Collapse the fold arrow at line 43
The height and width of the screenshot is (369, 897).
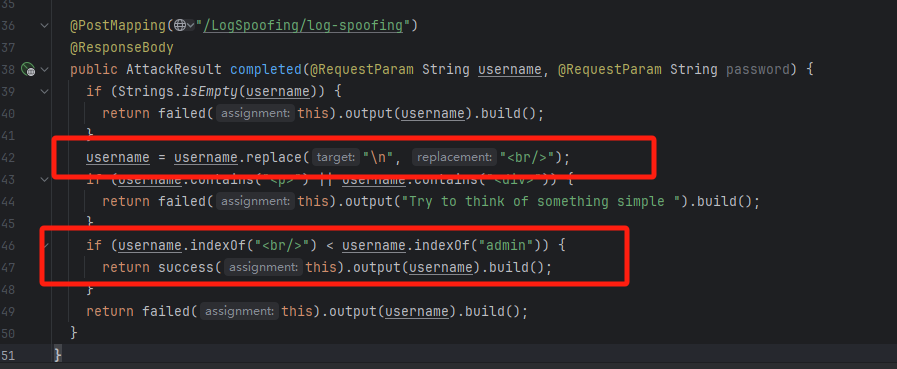[x=44, y=180]
